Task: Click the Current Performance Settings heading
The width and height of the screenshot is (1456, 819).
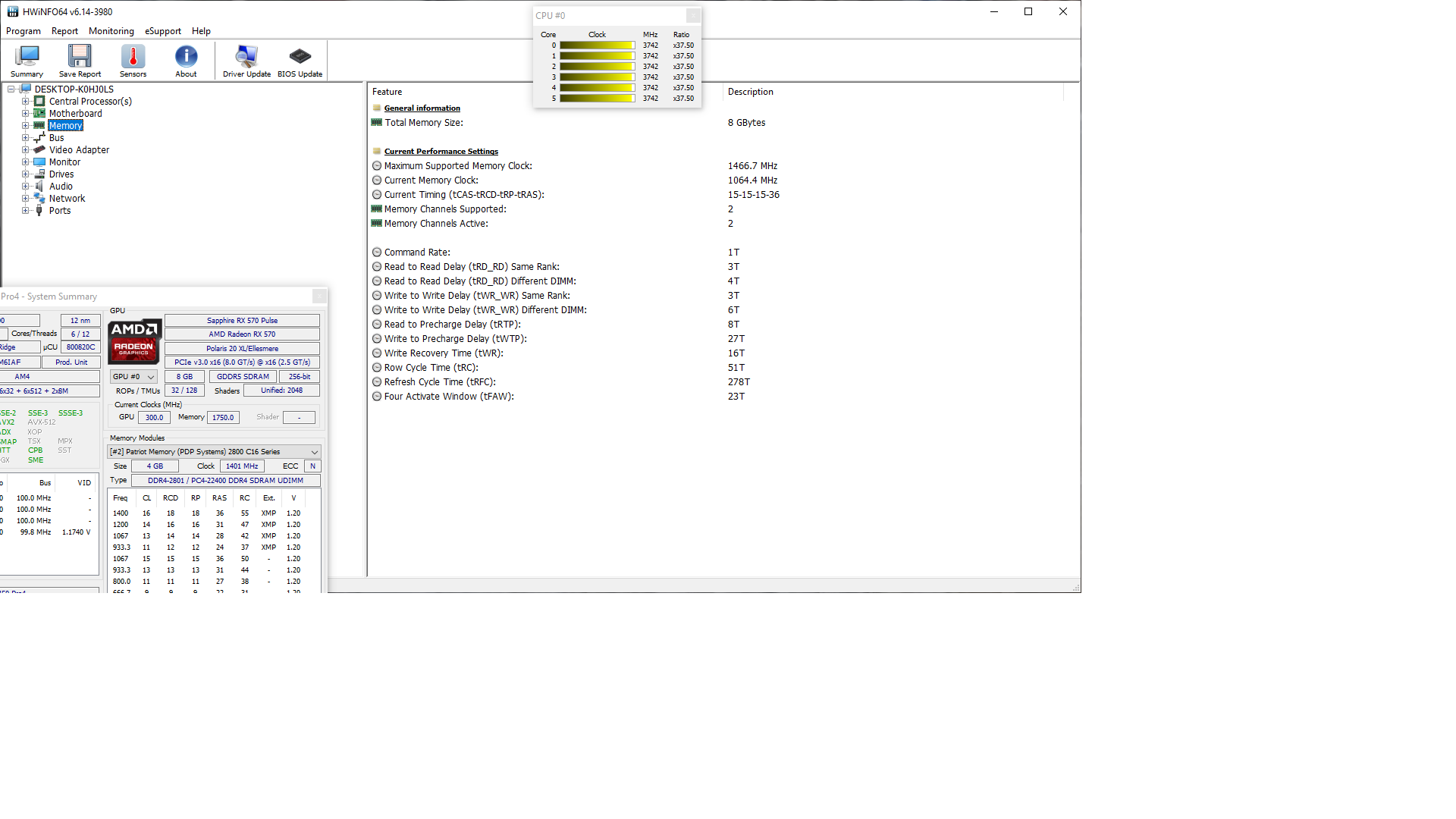Action: click(x=441, y=152)
